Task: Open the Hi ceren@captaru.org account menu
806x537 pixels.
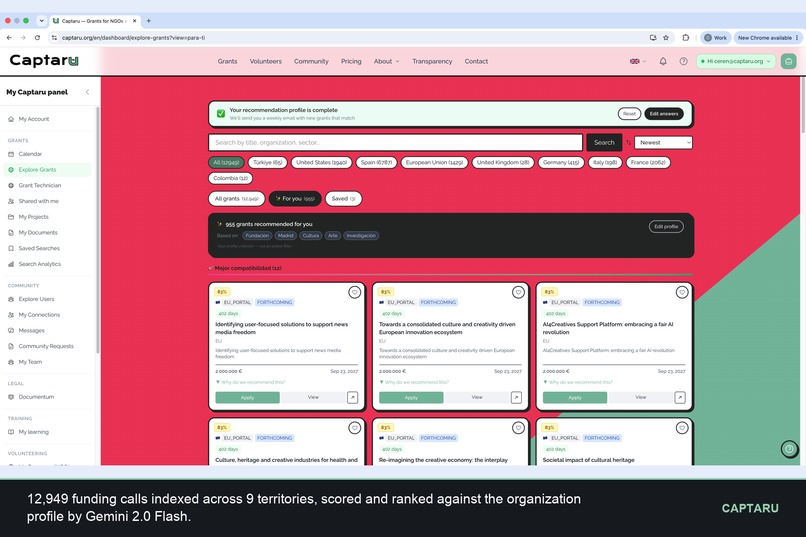Action: point(735,61)
